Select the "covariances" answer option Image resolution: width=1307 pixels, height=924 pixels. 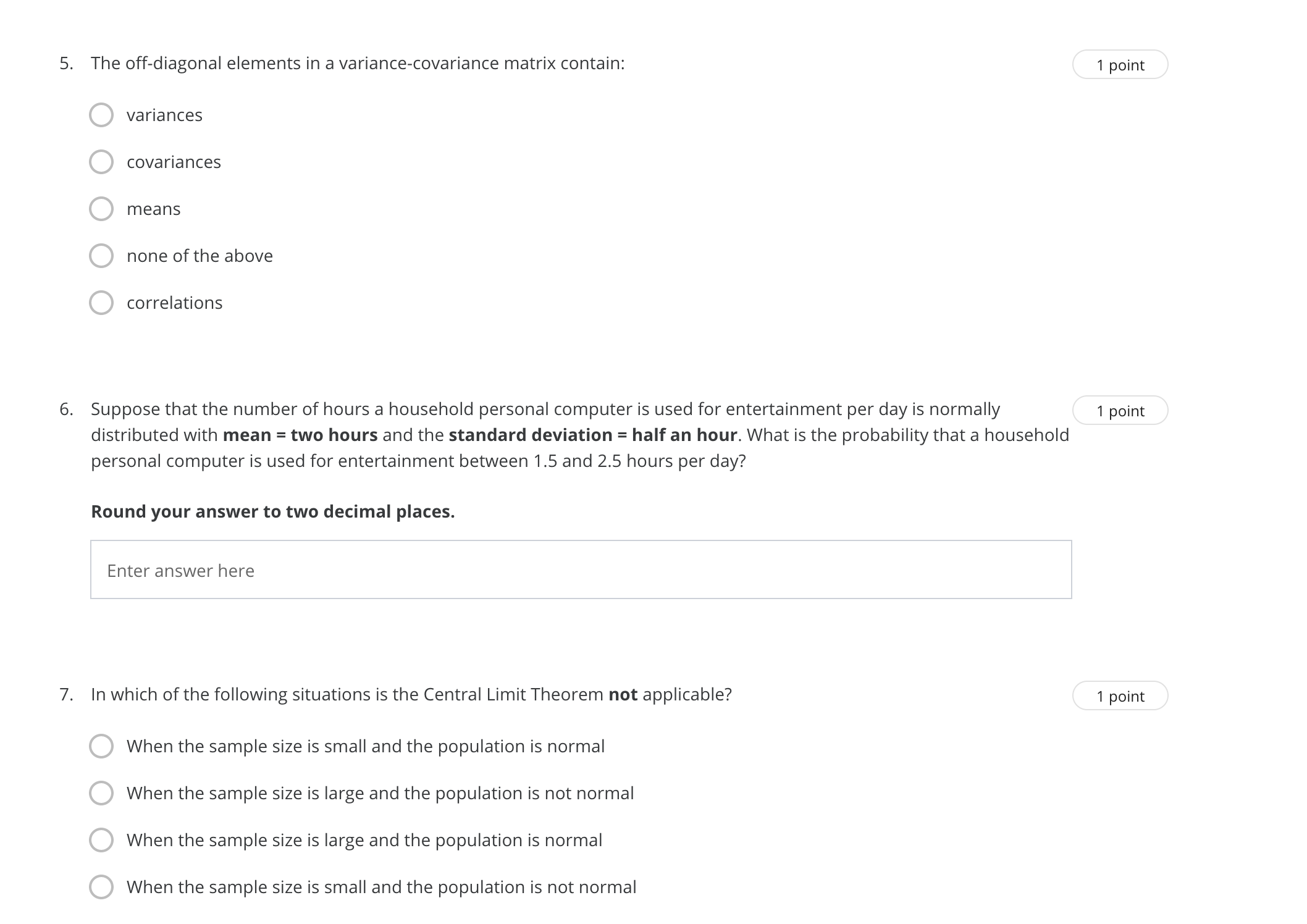(x=101, y=162)
